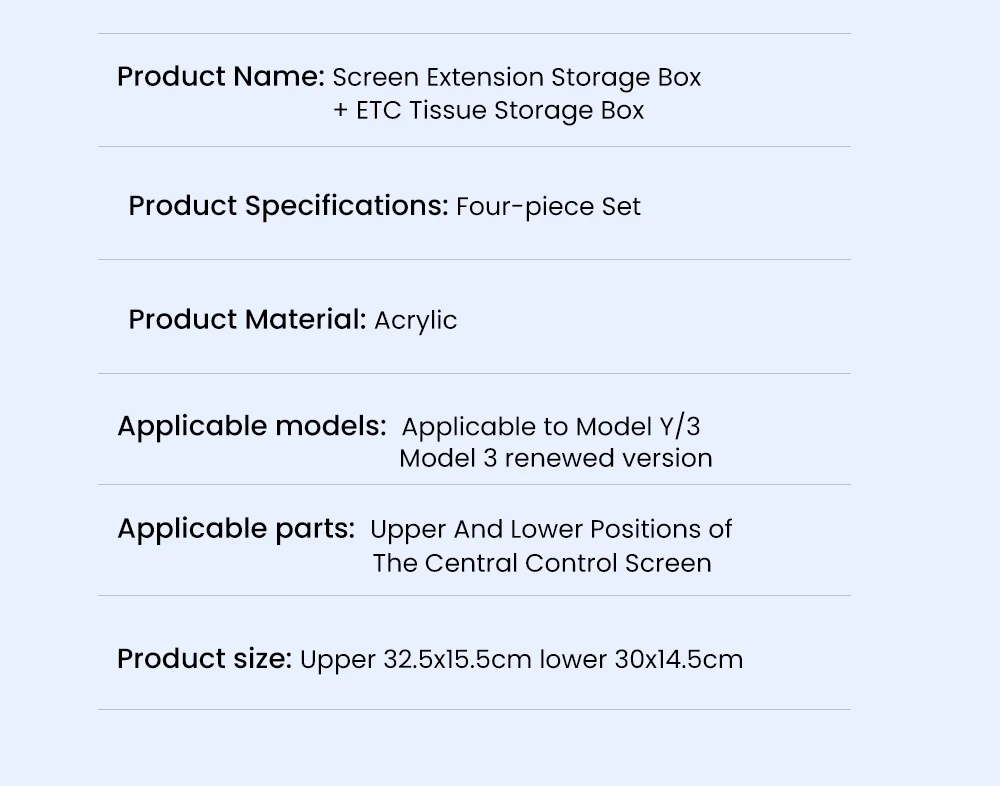Click the "Product Name:" label

click(x=220, y=77)
